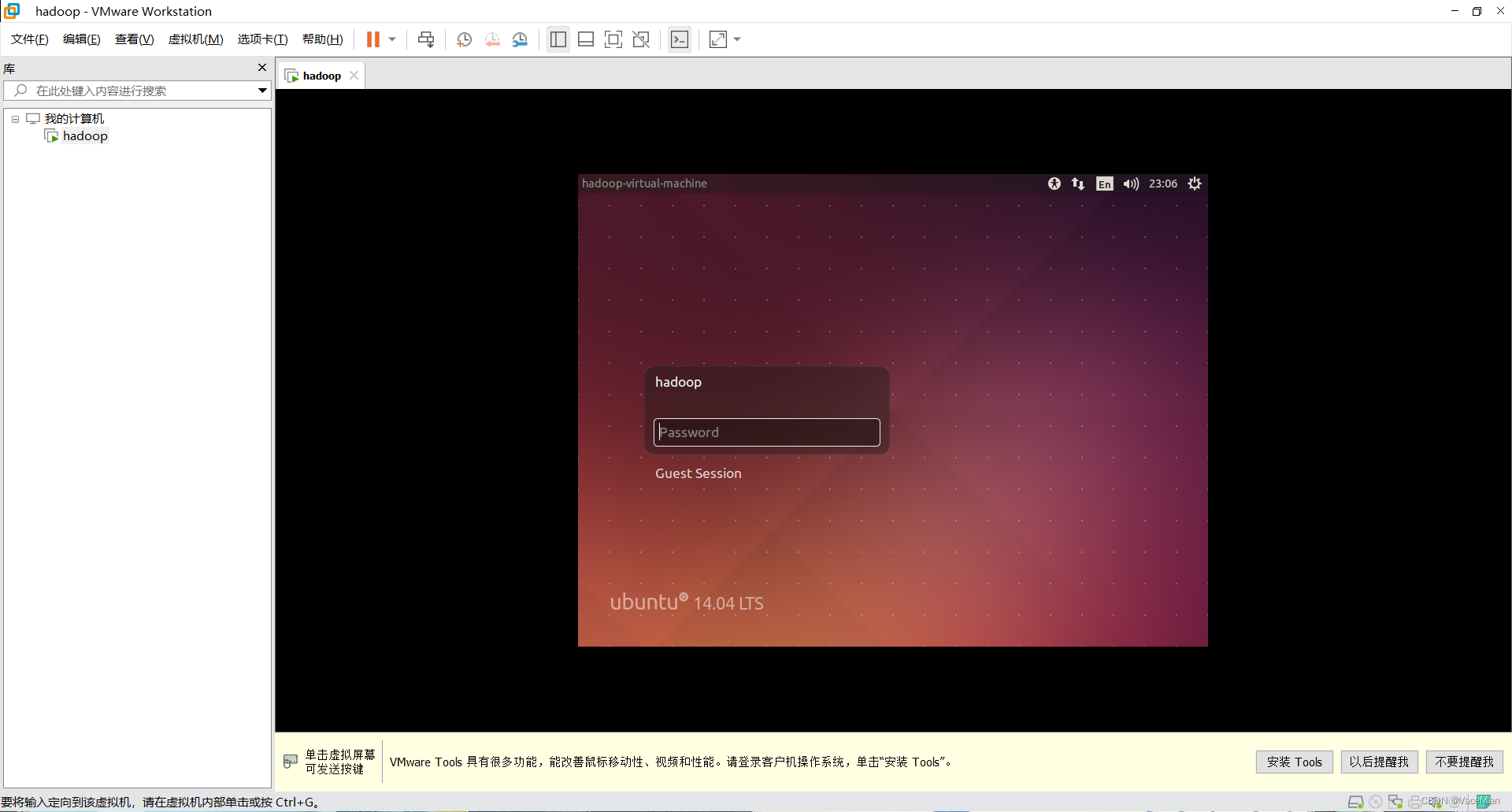Open the library search dropdown

pos(261,91)
